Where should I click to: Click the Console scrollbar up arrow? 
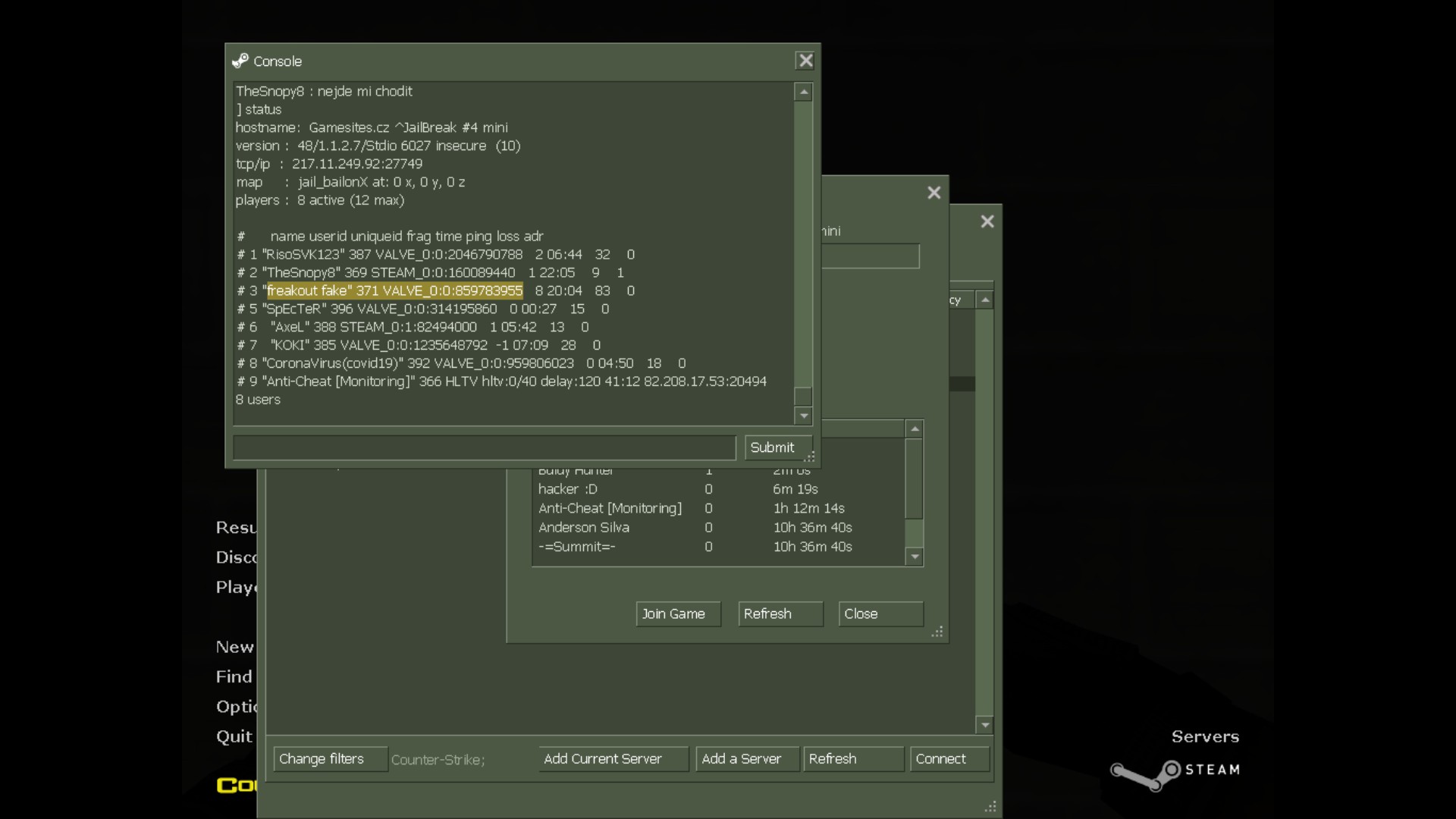pos(804,92)
